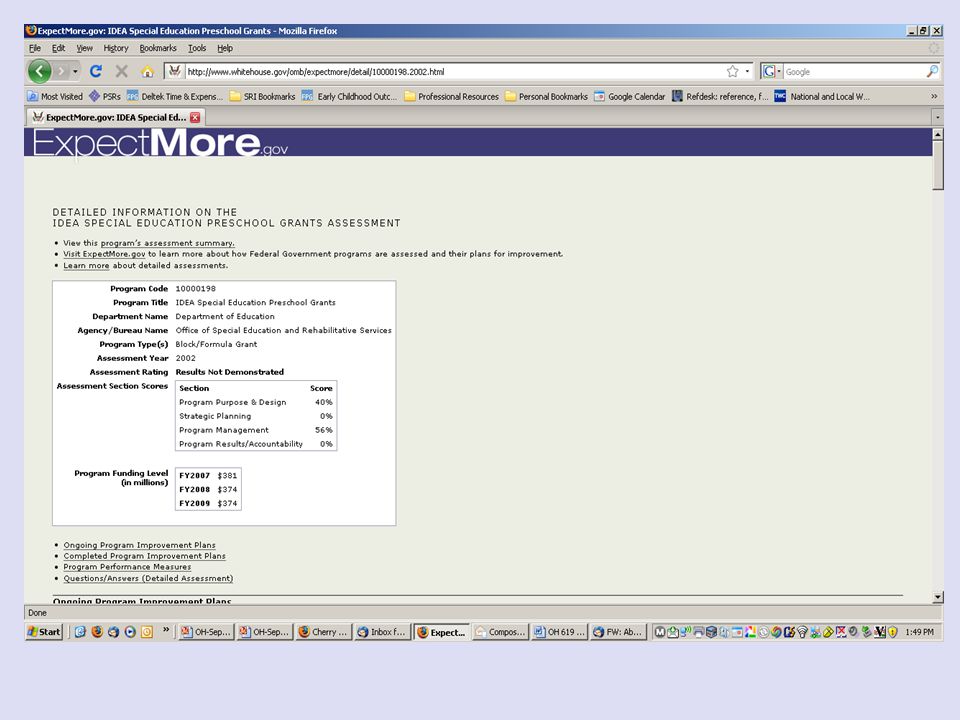Select the FY2009 funding value $374
960x720 pixels.
tap(227, 503)
